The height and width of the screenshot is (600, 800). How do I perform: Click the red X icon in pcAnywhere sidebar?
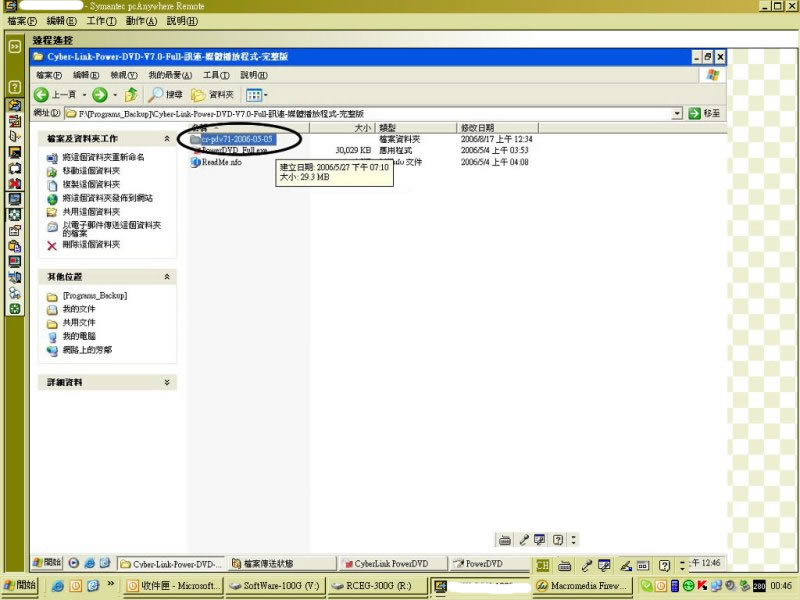pos(15,184)
